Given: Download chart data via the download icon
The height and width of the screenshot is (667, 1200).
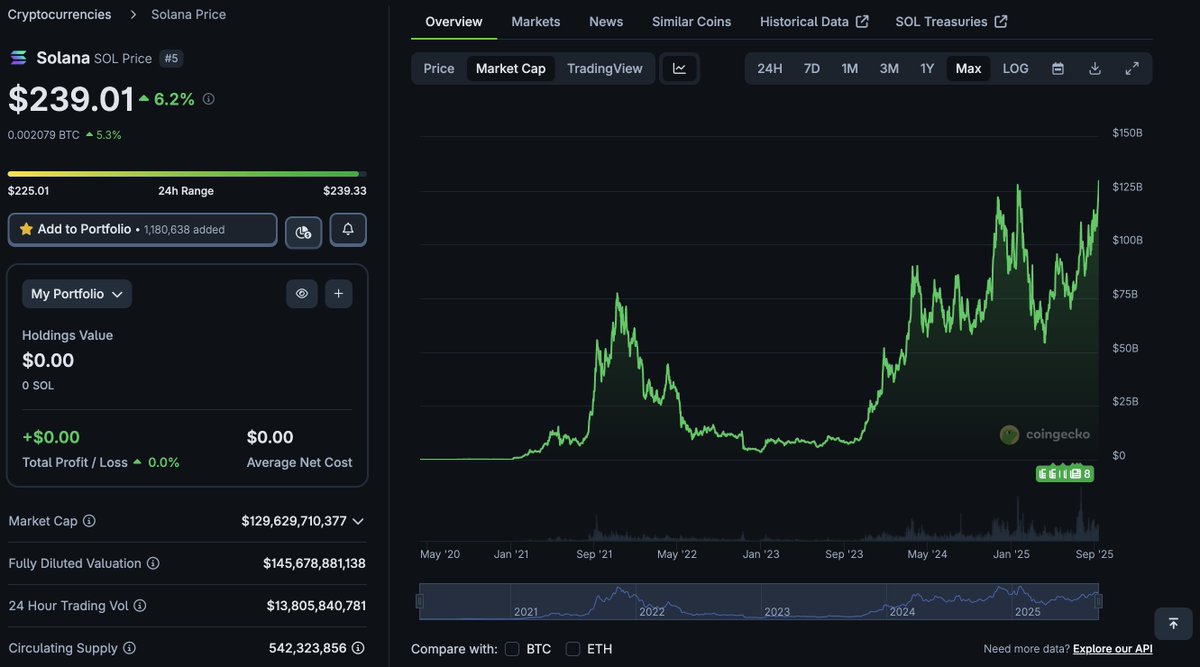Looking at the screenshot, I should 1094,68.
